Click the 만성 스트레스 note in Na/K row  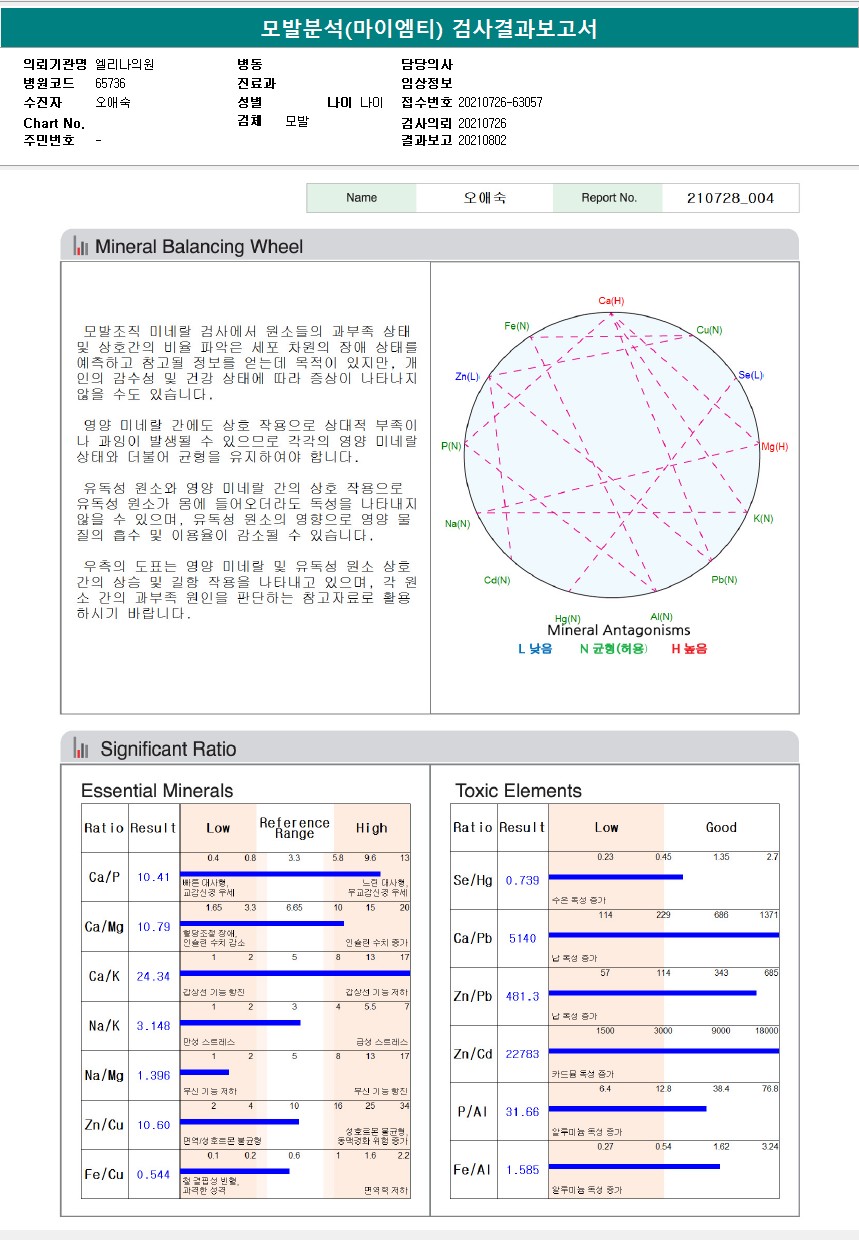click(x=209, y=1042)
